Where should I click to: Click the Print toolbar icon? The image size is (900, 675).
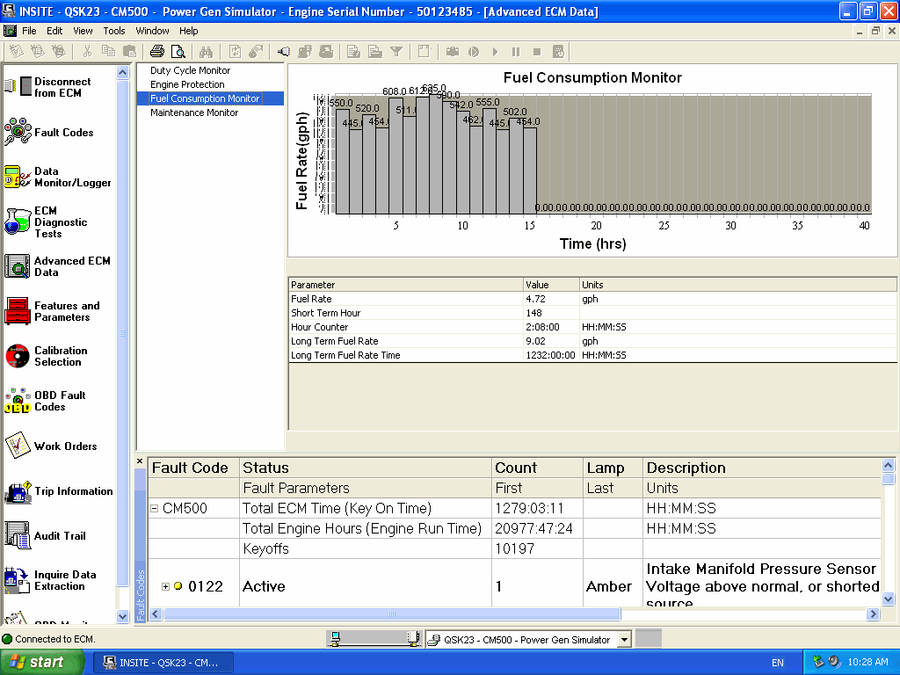click(157, 51)
